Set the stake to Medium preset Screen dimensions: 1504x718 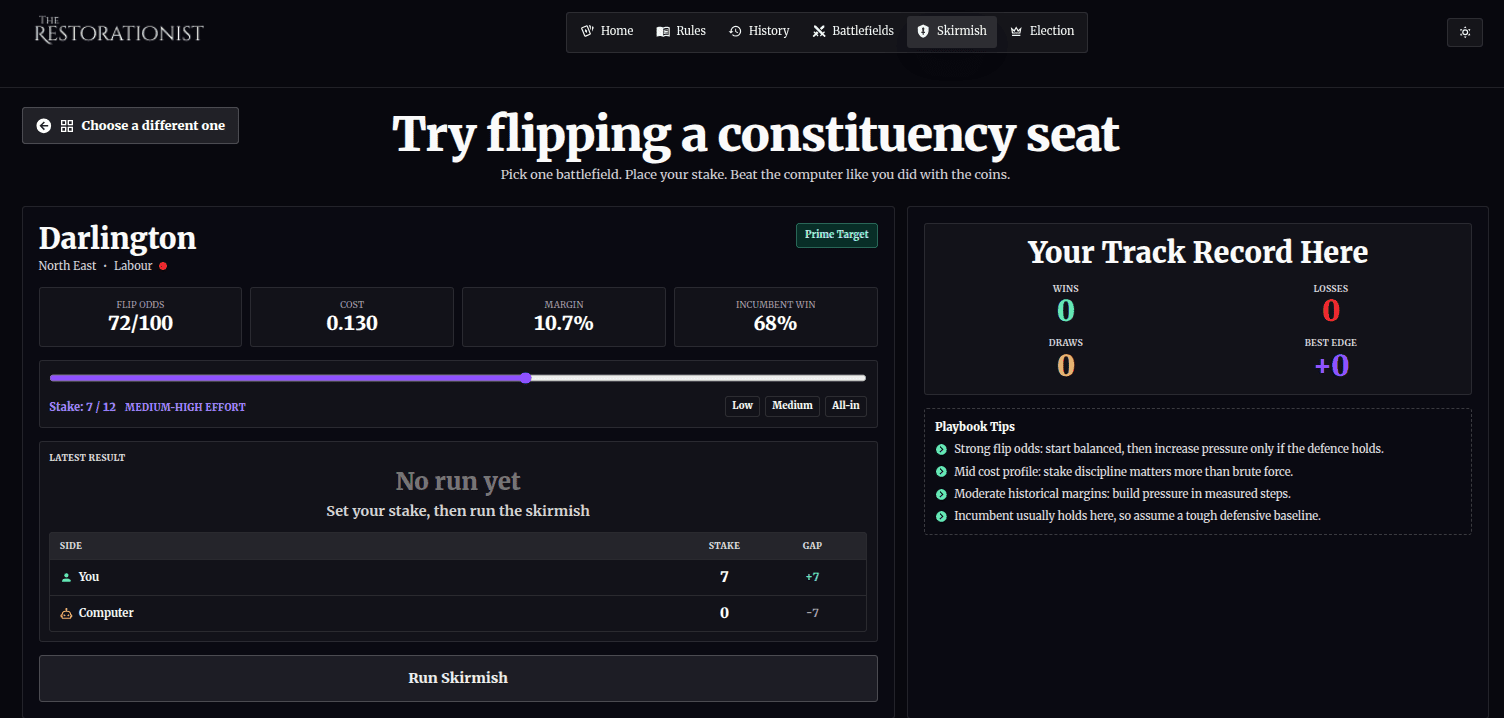[x=792, y=406]
